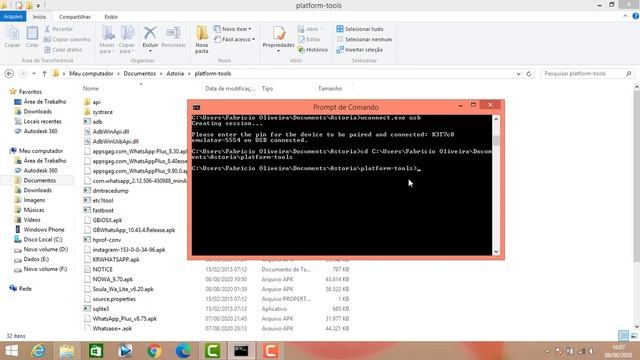The image size is (640, 360).
Task: Click the Astoria breadcrumb
Action: (175, 73)
